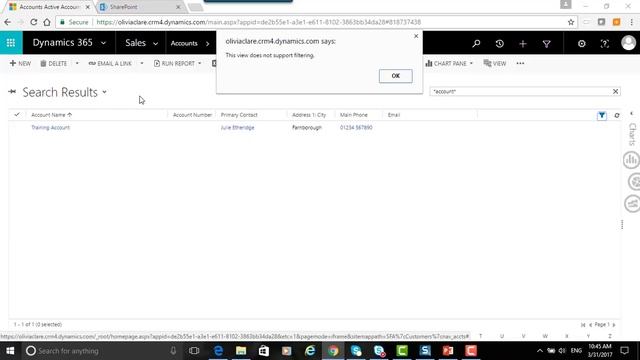Open the Run Report dropdown arrow
Image resolution: width=640 pixels, height=360 pixels.
[200, 63]
